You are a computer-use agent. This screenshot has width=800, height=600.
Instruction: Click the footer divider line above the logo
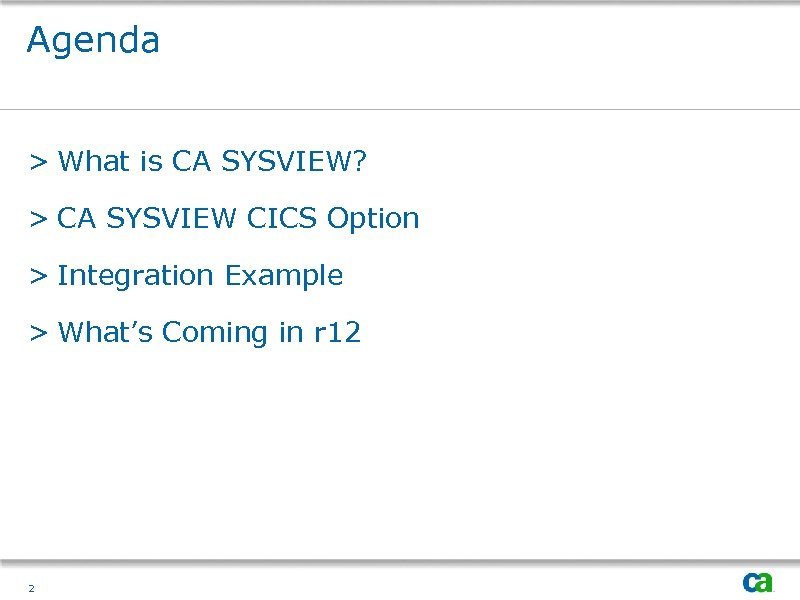[x=400, y=561]
